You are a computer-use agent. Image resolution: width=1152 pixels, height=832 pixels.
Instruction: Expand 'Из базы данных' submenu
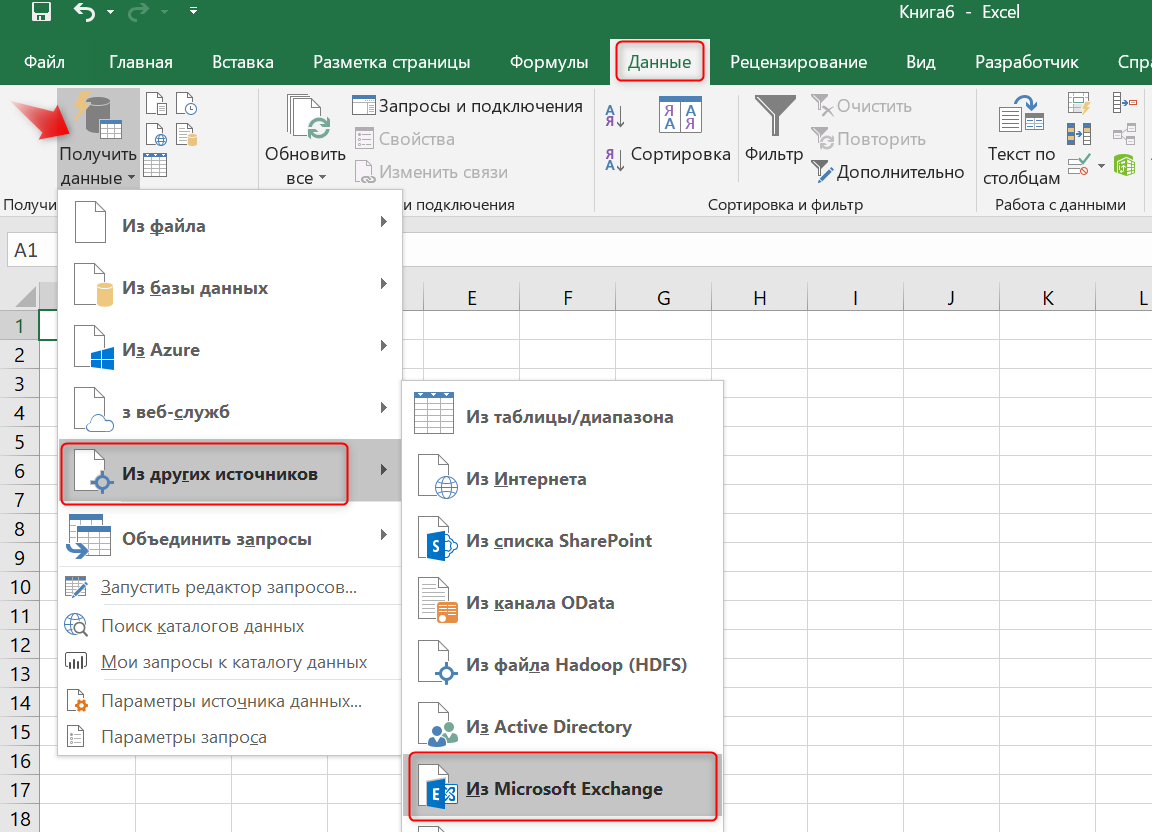pos(230,286)
